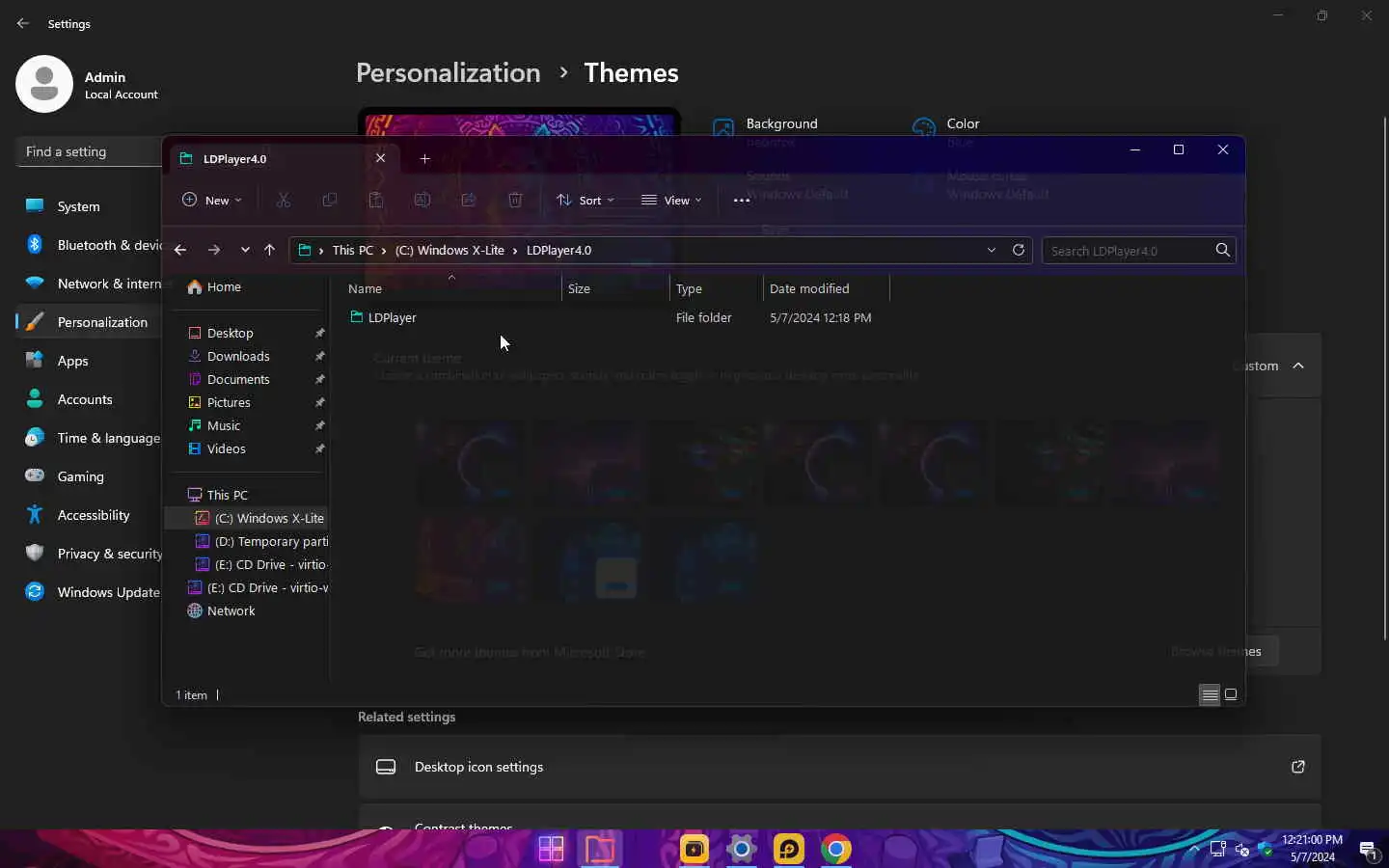Viewport: 1389px width, 868px height.
Task: Open Home in the navigation pane
Action: click(x=214, y=286)
